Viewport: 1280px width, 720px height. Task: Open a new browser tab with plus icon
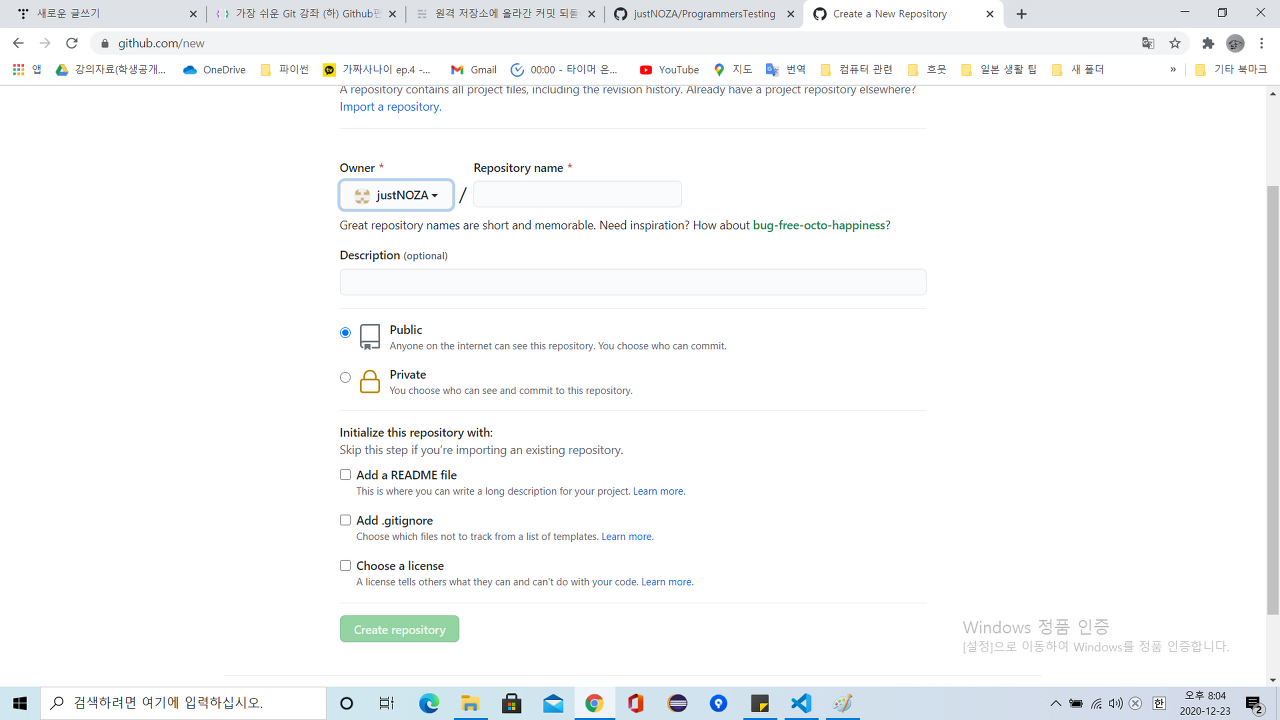pyautogui.click(x=1021, y=14)
